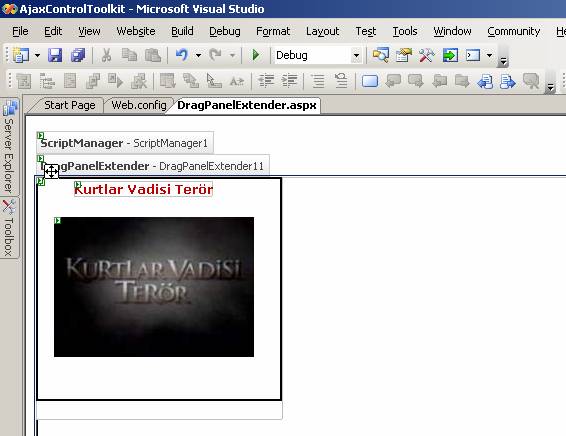Screen dimensions: 566x436
Task: Expand the New Web Site dropdown arrow
Action: point(37,55)
